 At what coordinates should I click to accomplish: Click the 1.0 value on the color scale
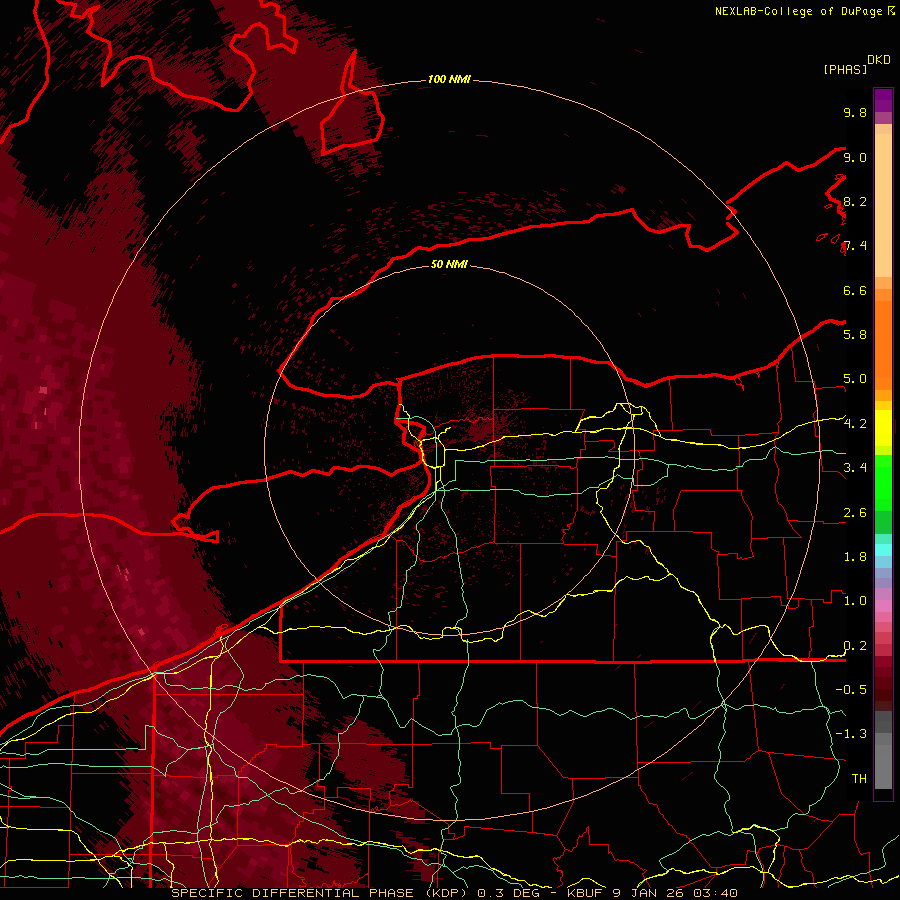[855, 600]
